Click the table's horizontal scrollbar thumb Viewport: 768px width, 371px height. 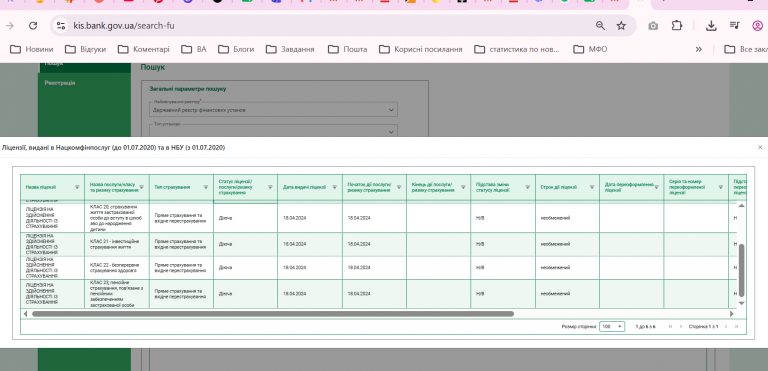pyautogui.click(x=273, y=314)
